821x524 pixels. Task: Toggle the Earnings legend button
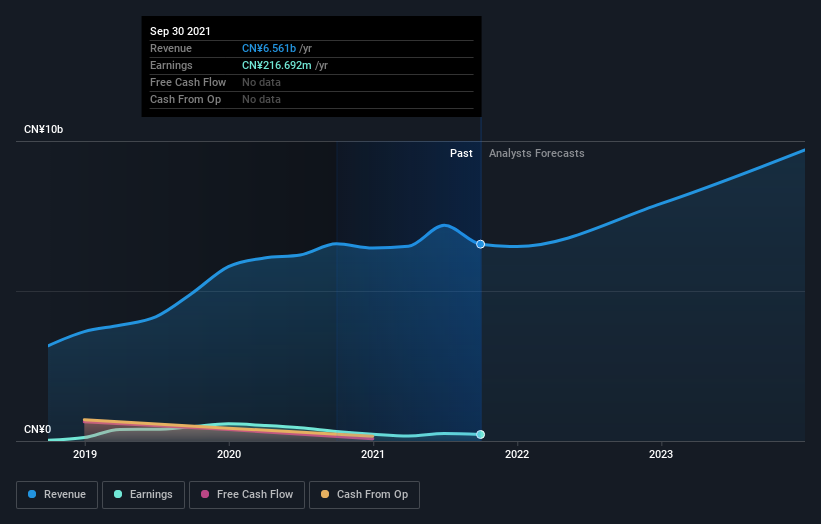point(143,495)
